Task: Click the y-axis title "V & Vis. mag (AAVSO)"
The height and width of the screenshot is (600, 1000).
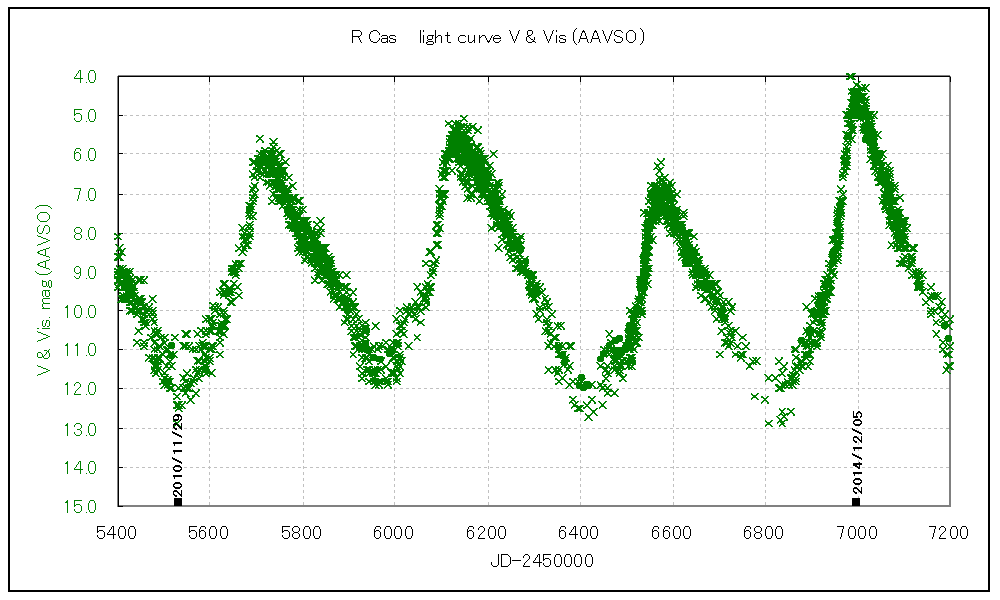Action: [44, 290]
